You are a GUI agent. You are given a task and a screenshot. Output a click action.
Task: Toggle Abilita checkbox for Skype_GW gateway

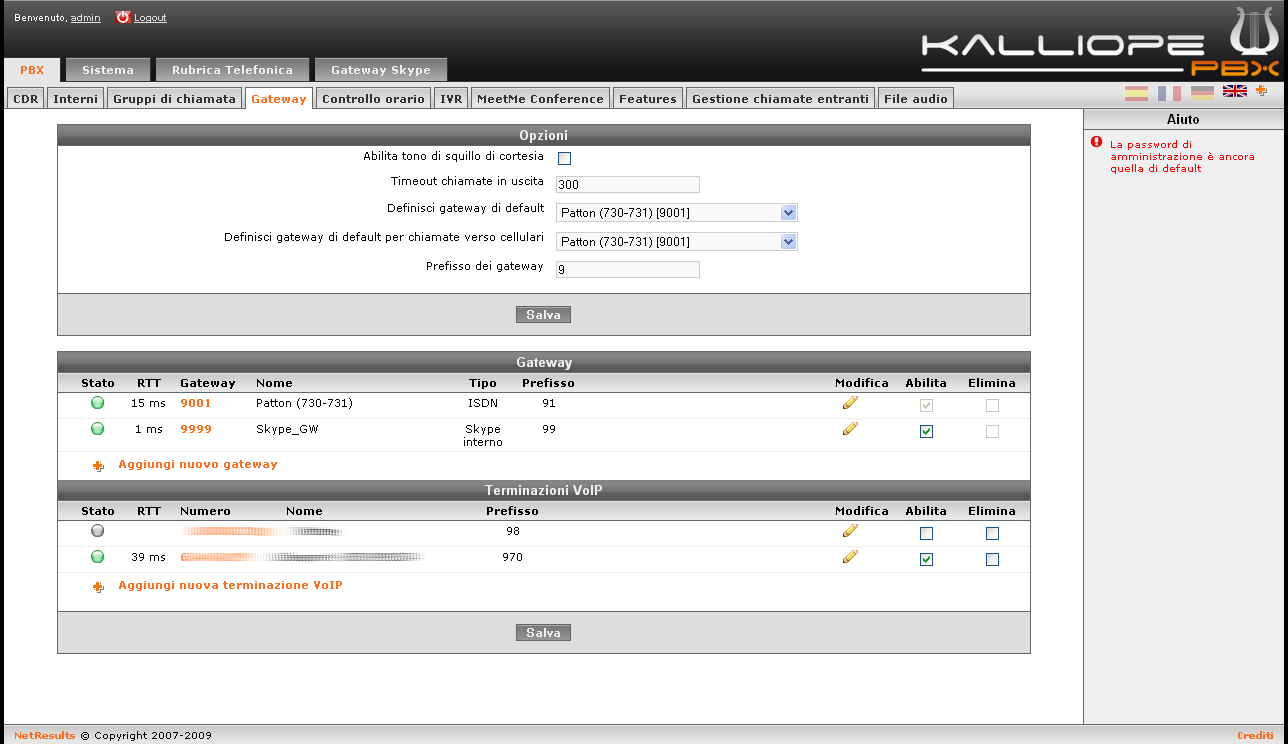point(926,431)
